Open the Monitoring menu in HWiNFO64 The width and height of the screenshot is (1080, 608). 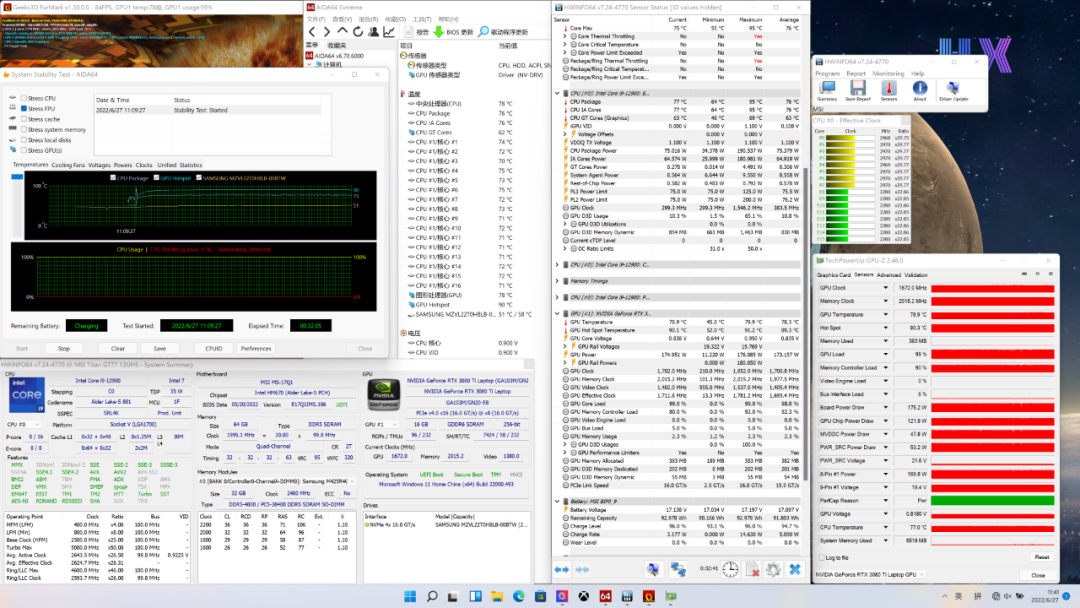(888, 73)
